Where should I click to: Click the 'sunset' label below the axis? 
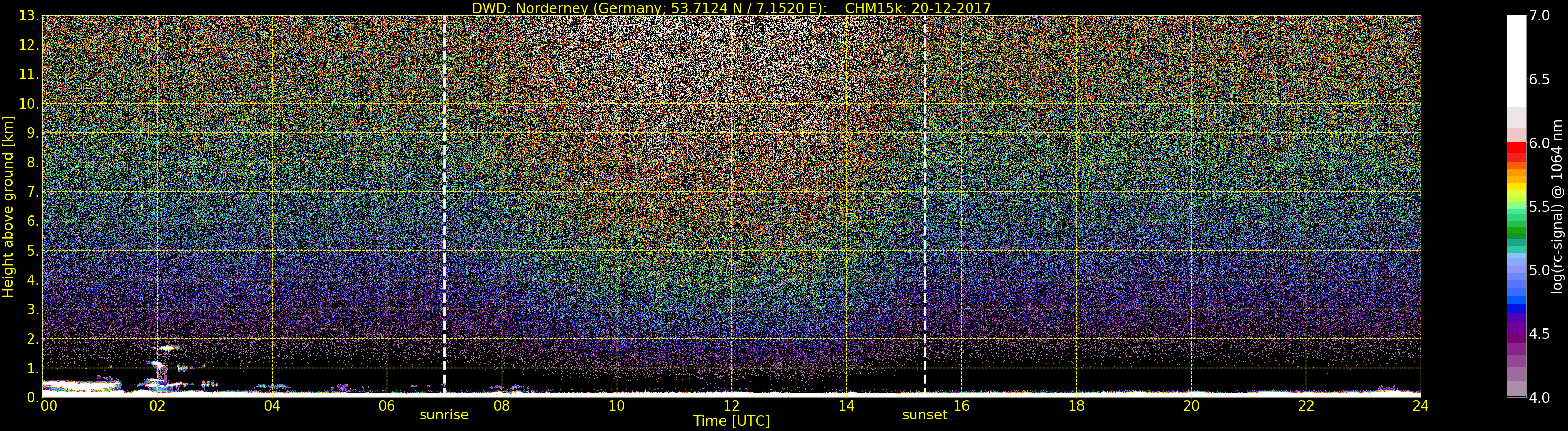tap(924, 415)
